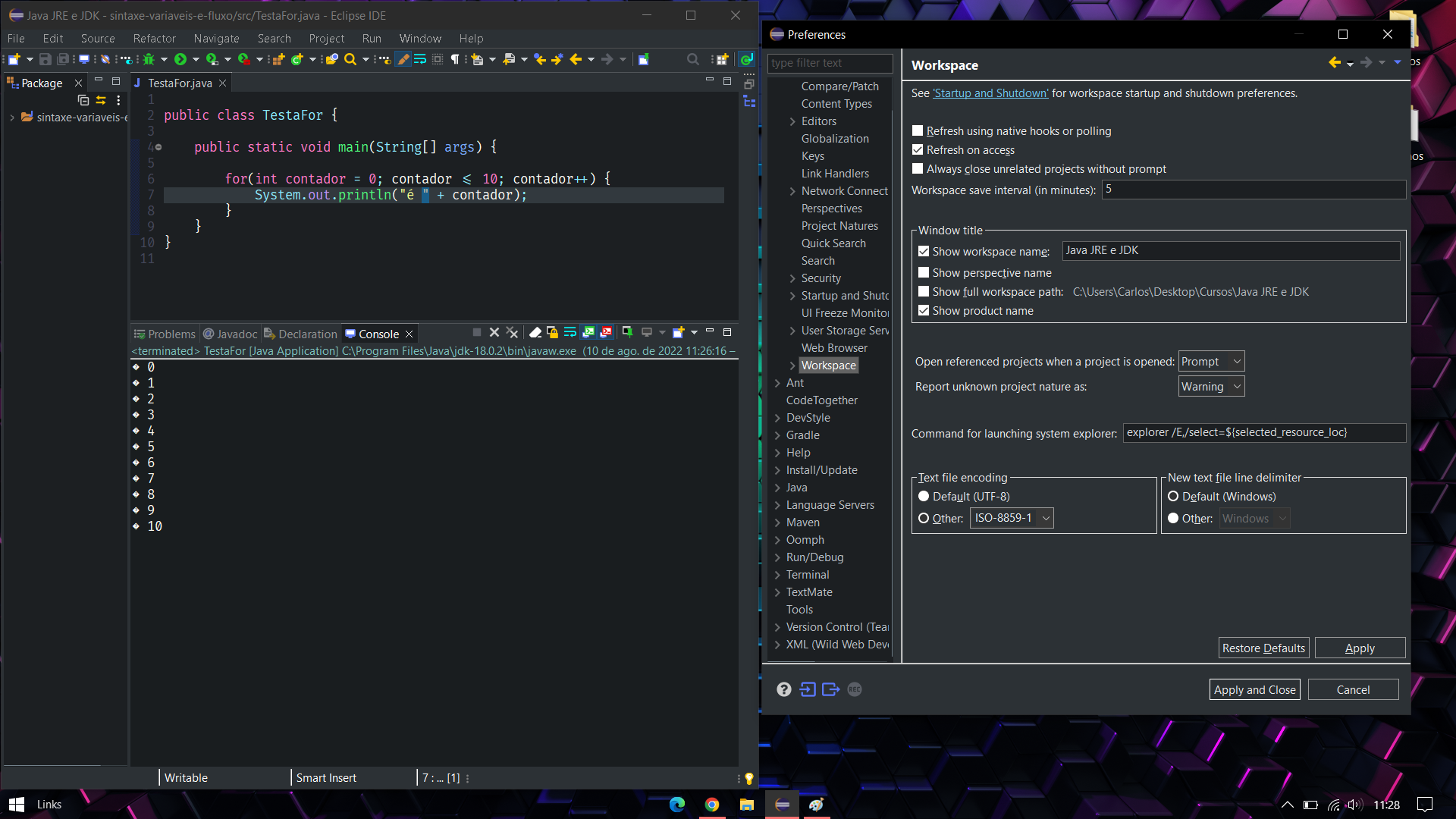Expand the Editors node under General
The image size is (1456, 819).
pyautogui.click(x=792, y=121)
